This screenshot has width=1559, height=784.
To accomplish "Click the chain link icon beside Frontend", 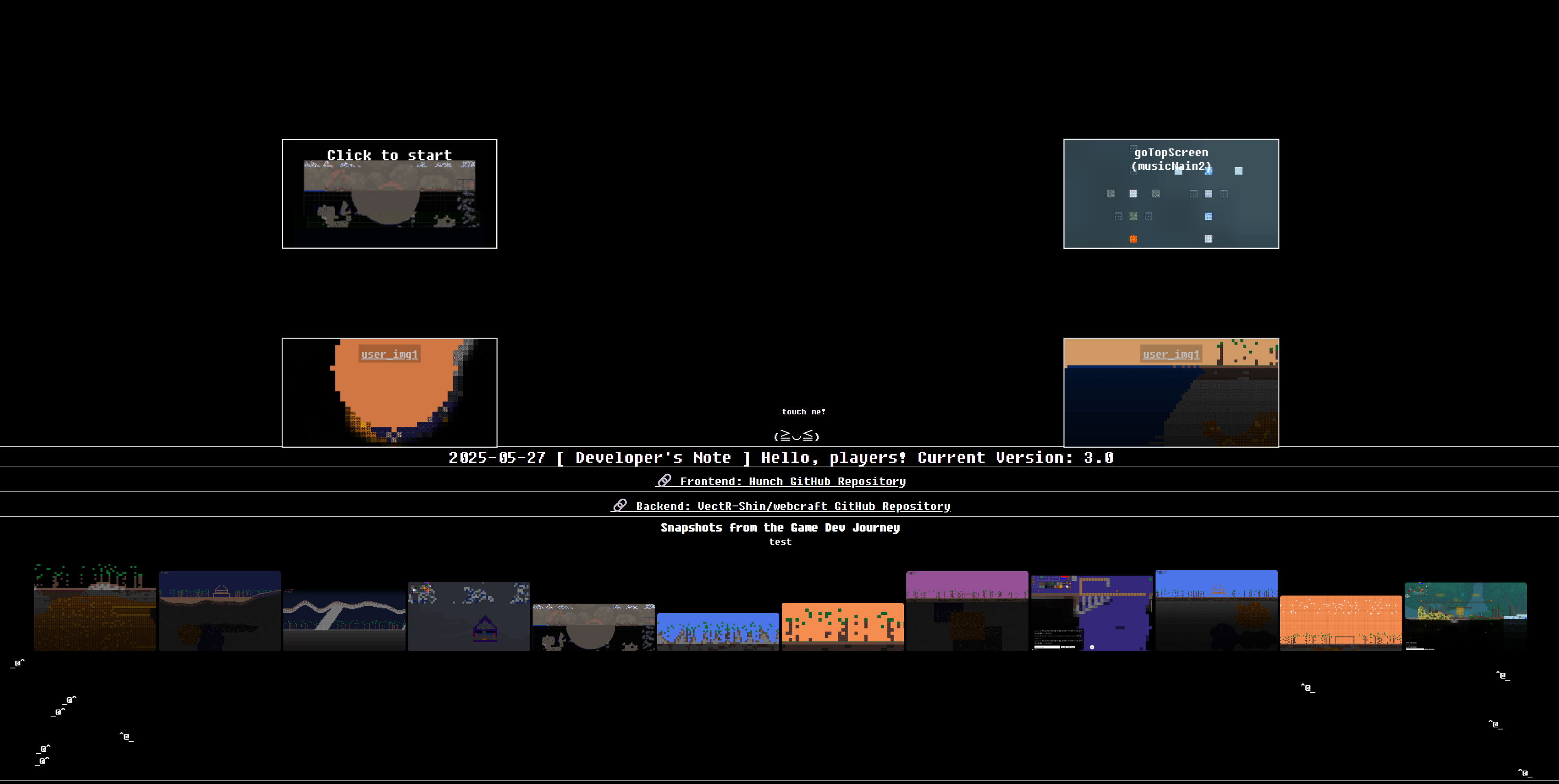I will [664, 480].
